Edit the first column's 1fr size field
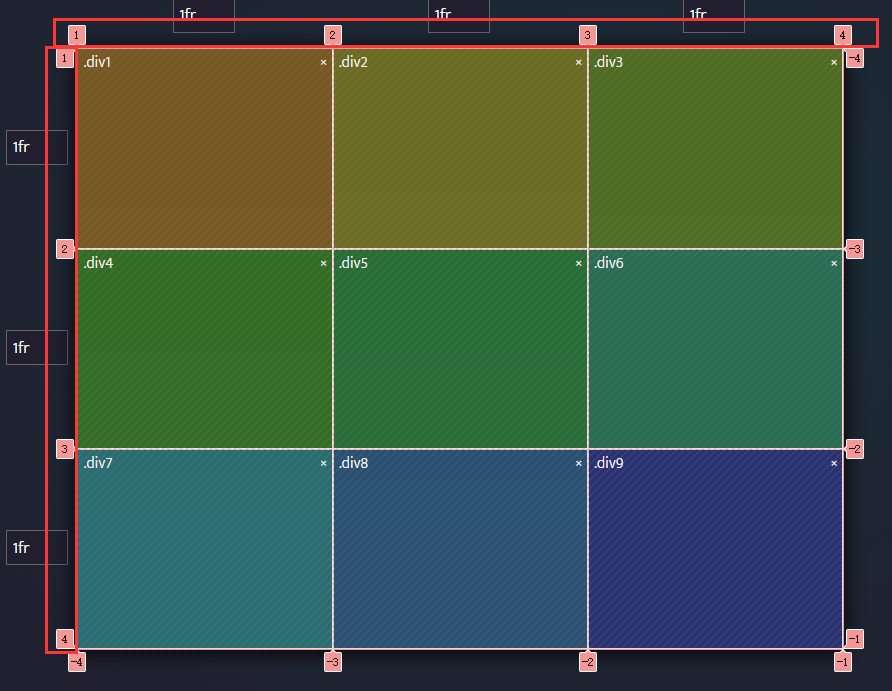This screenshot has height=691, width=892. [203, 15]
